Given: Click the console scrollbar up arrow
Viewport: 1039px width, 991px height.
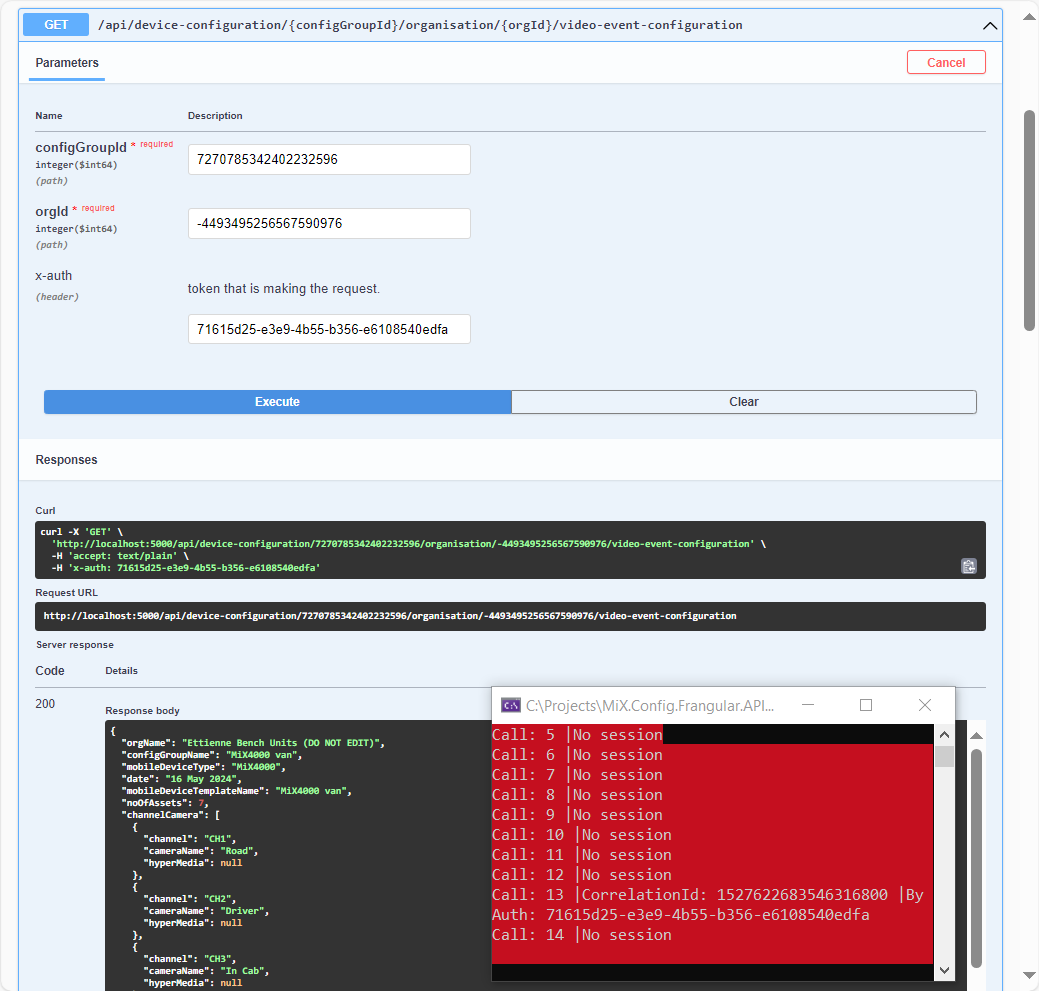Looking at the screenshot, I should tap(944, 735).
